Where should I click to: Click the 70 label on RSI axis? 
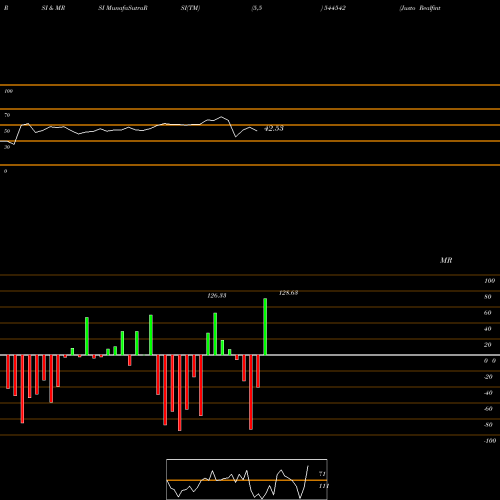7,115
